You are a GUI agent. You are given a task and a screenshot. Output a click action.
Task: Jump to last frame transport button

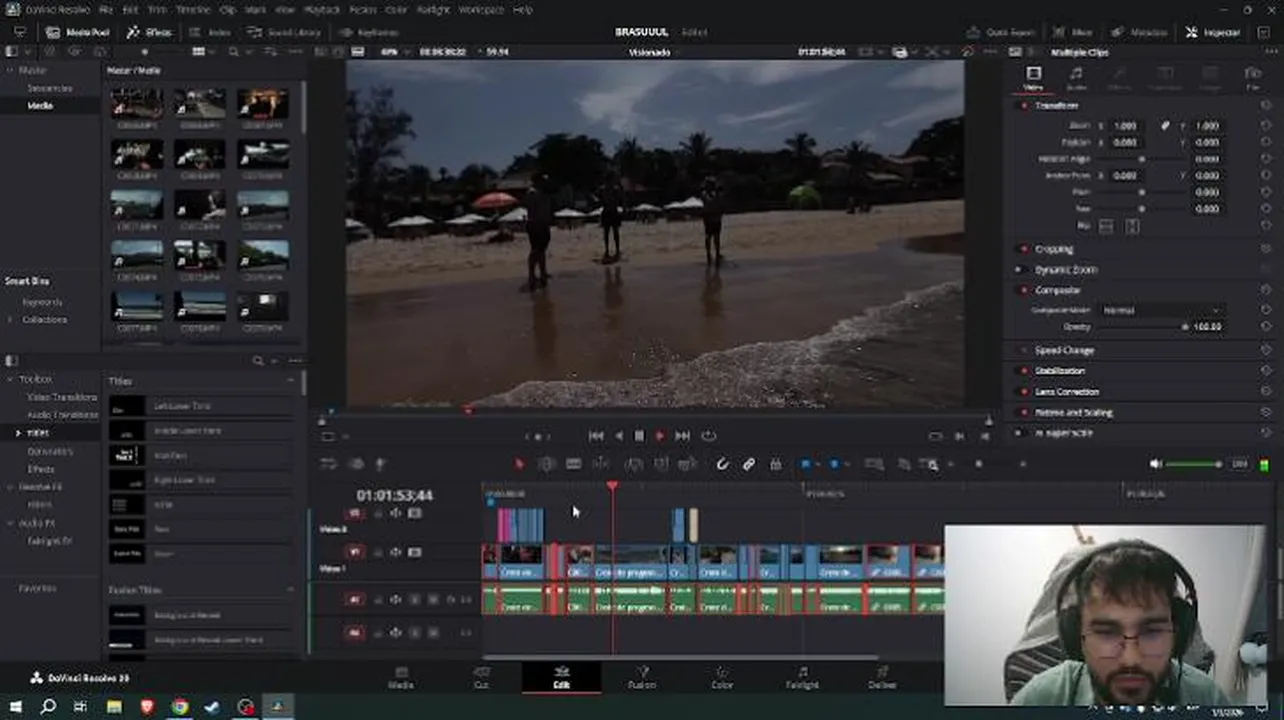point(683,436)
